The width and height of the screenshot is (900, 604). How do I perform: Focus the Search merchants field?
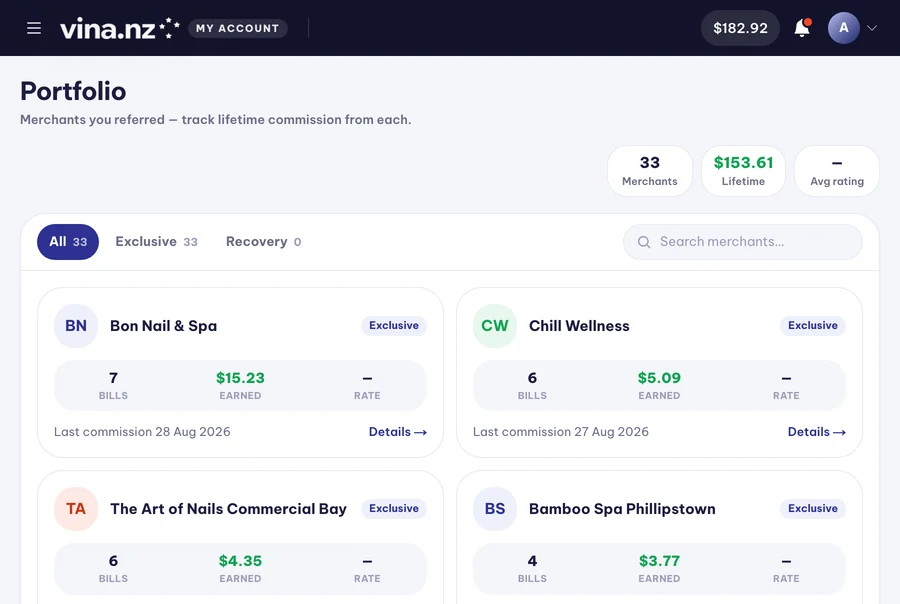point(742,242)
